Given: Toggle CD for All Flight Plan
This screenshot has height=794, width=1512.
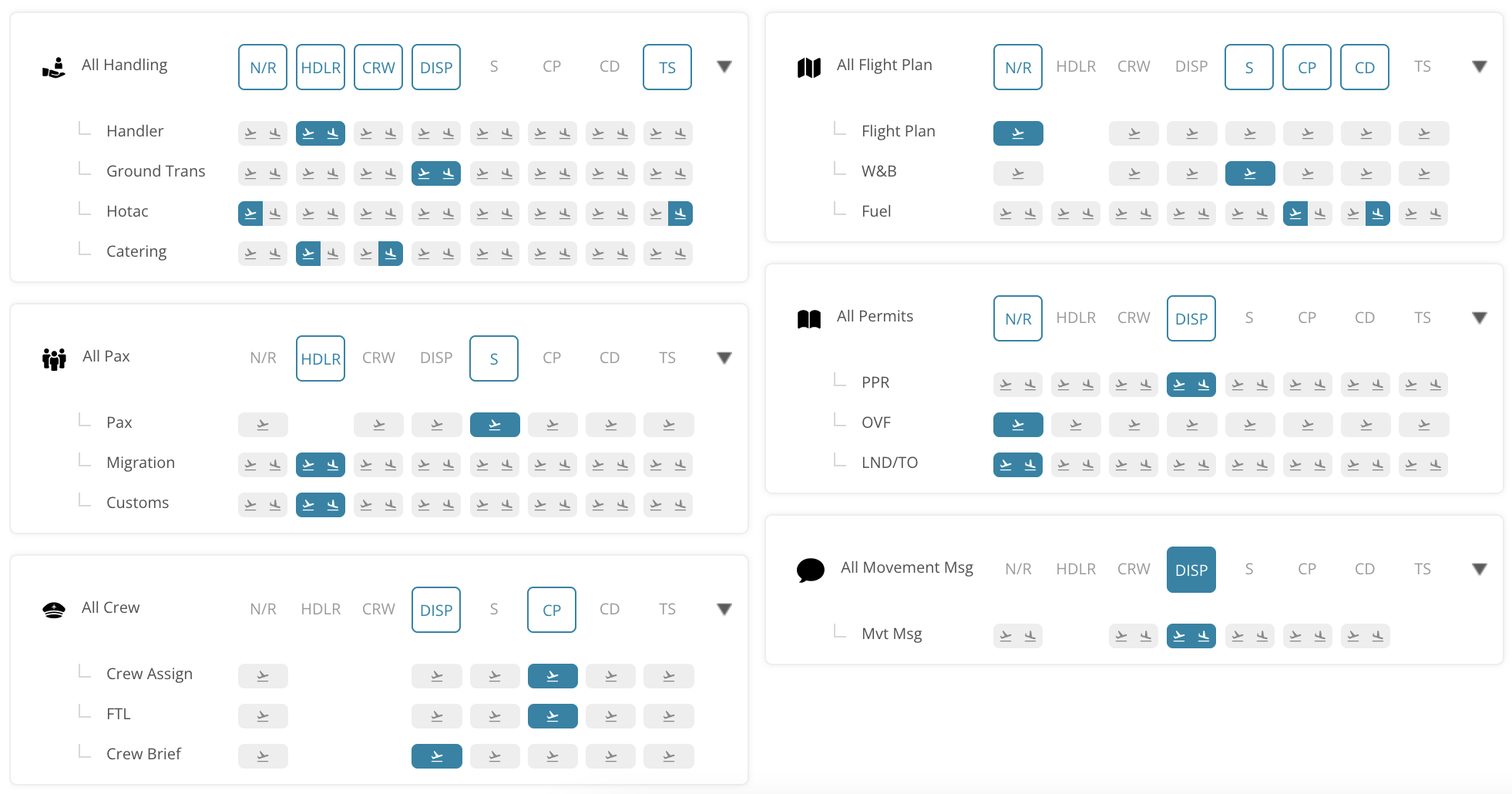Looking at the screenshot, I should pyautogui.click(x=1365, y=67).
